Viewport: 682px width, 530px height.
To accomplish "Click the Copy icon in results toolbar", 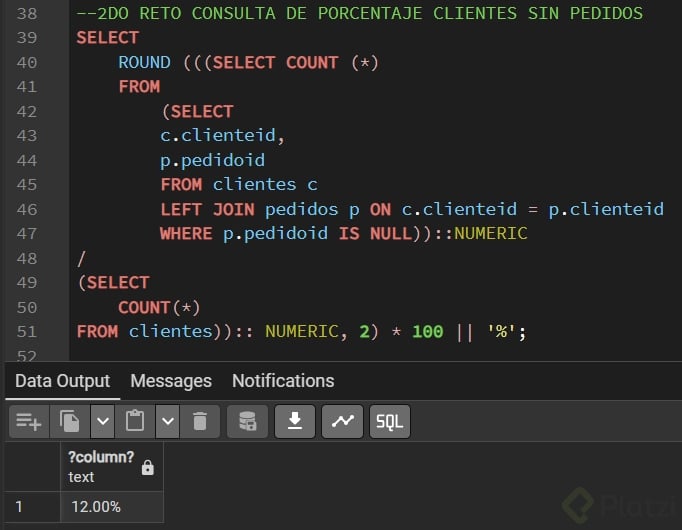I will click(70, 421).
